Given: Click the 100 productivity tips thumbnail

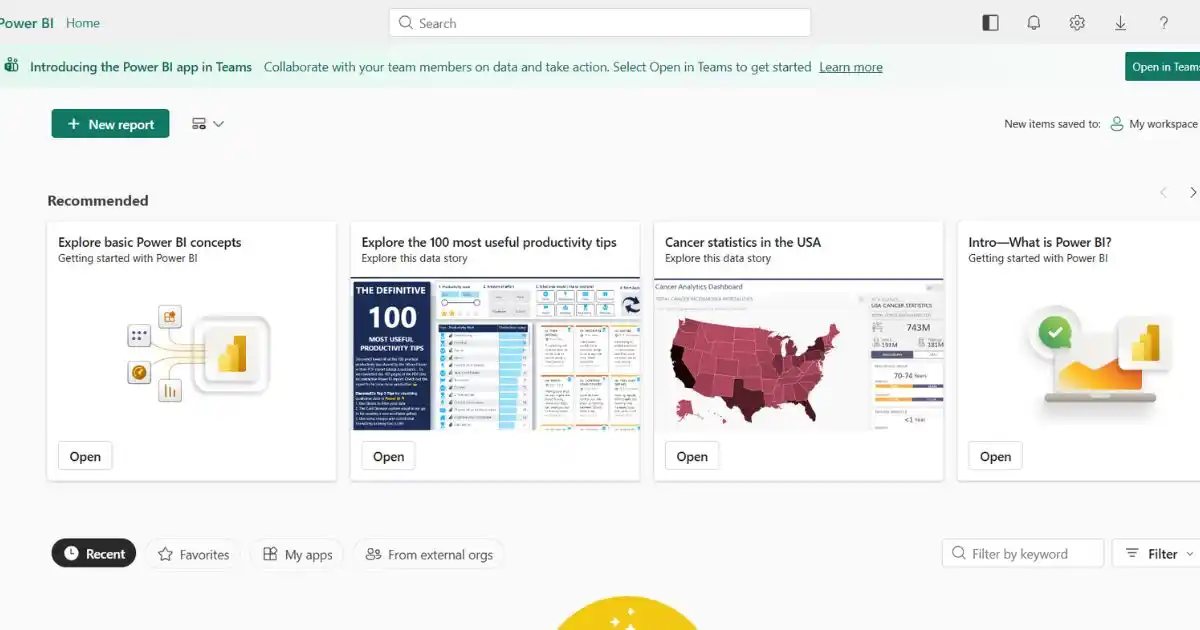Looking at the screenshot, I should (495, 355).
